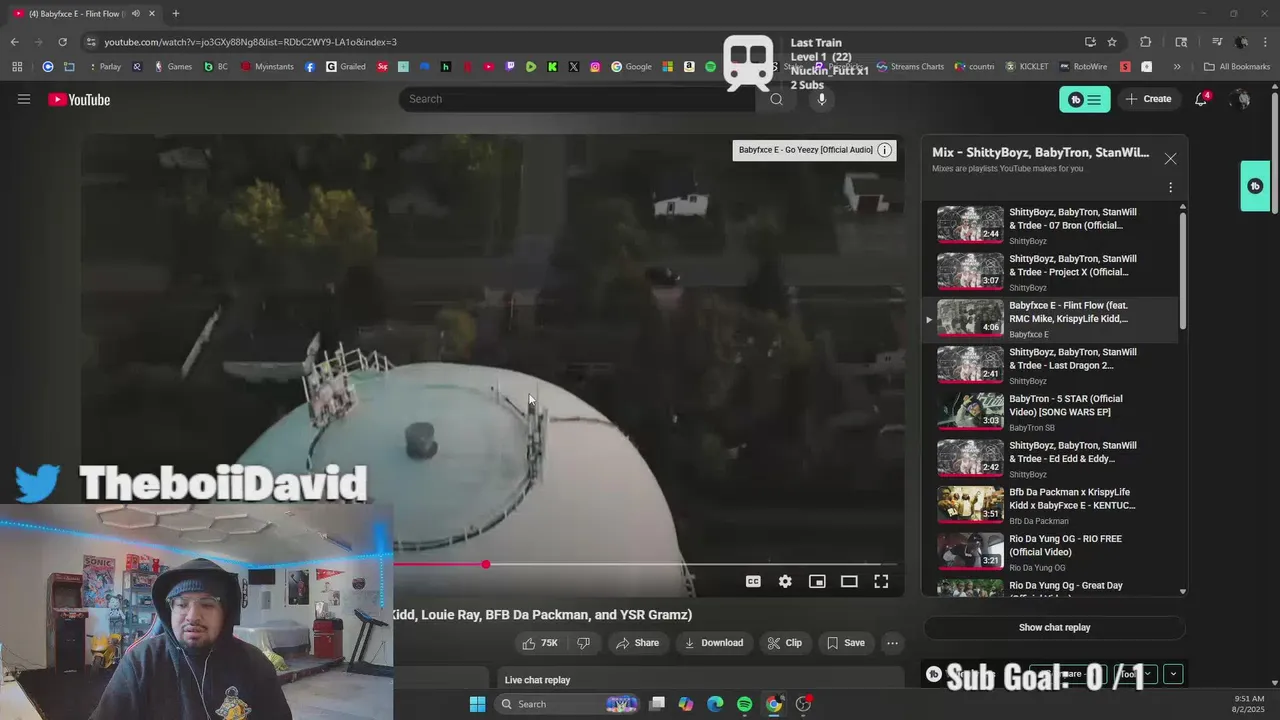Expand the hidden bookmarks chevron
Image resolution: width=1280 pixels, height=720 pixels.
1177,67
